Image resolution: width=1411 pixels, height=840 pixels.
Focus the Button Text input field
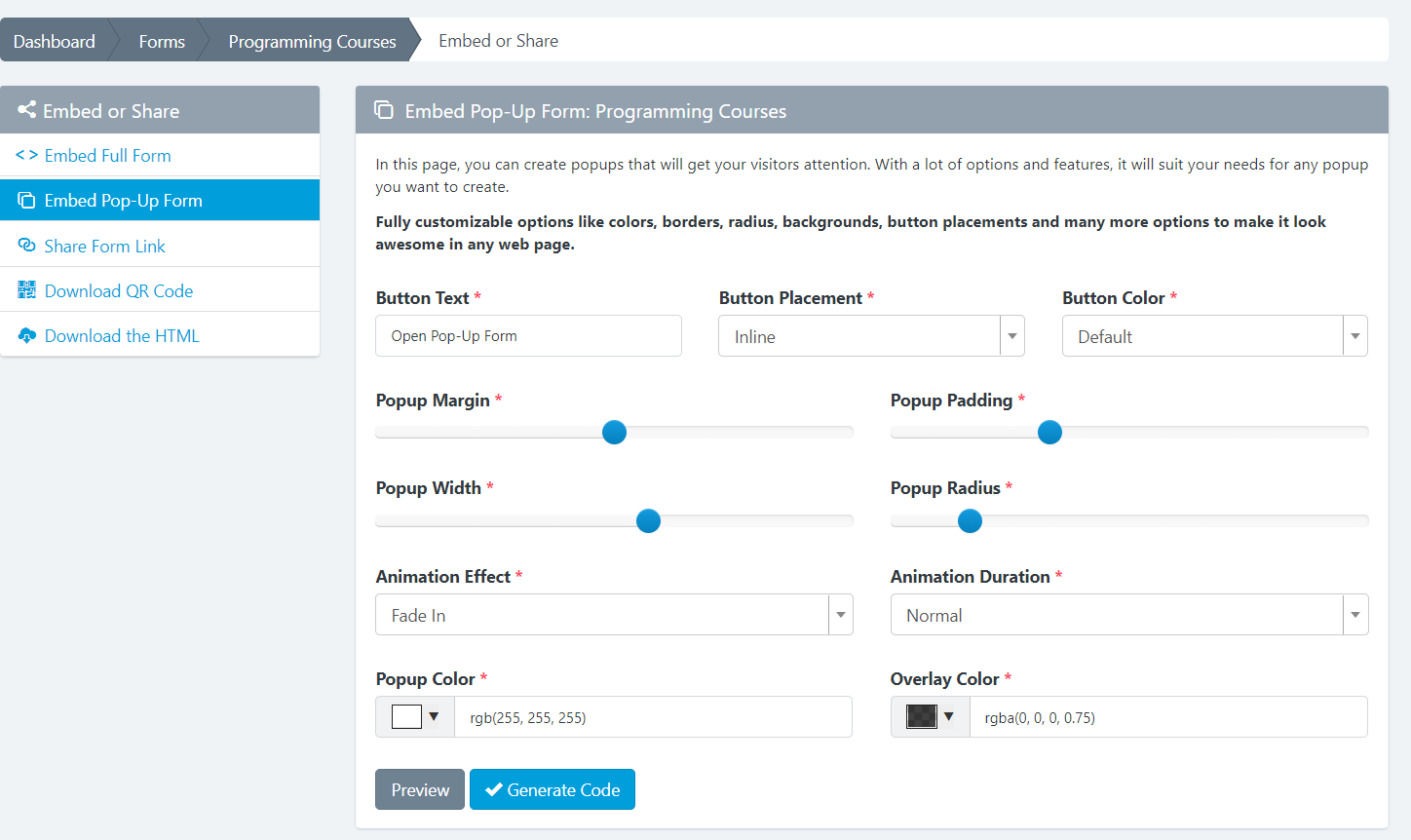[x=528, y=336]
